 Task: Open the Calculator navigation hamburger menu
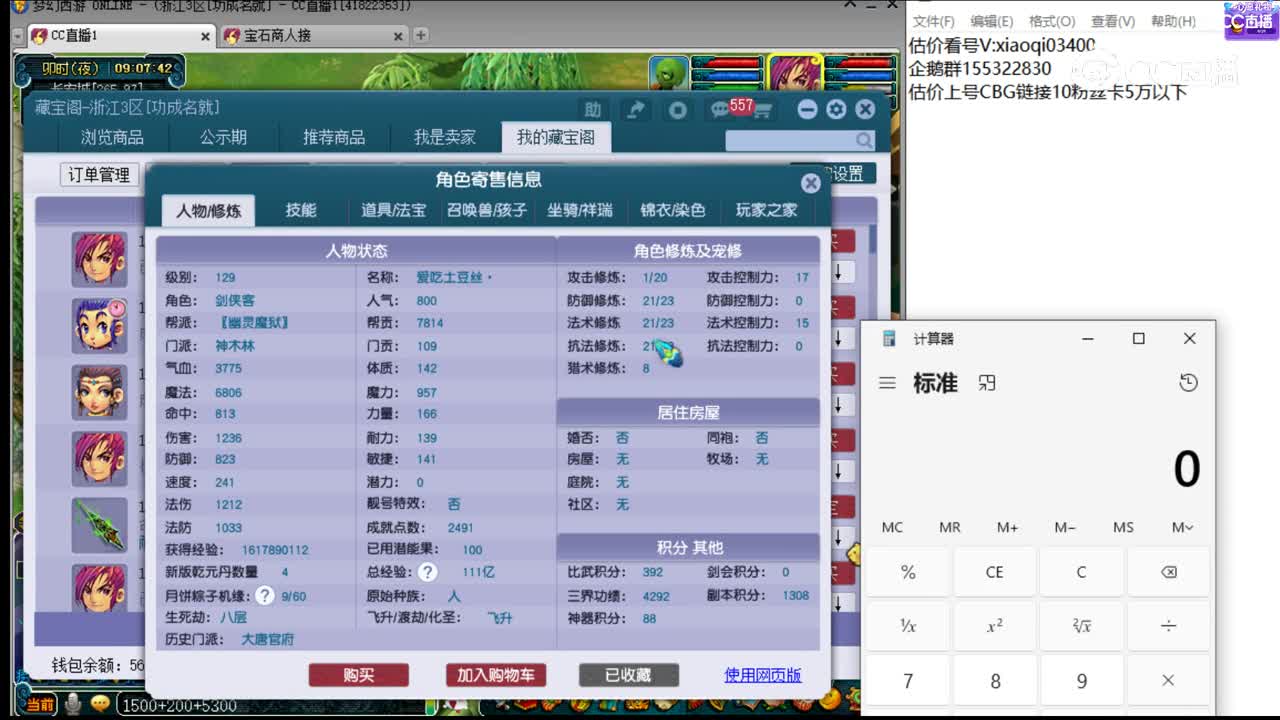(887, 382)
